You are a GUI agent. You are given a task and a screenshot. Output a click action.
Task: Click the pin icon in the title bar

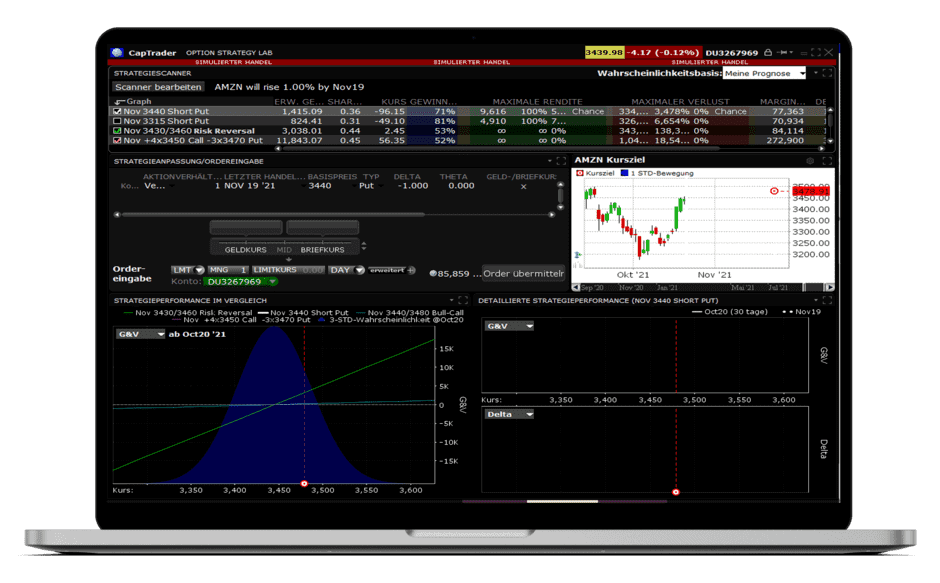(783, 52)
